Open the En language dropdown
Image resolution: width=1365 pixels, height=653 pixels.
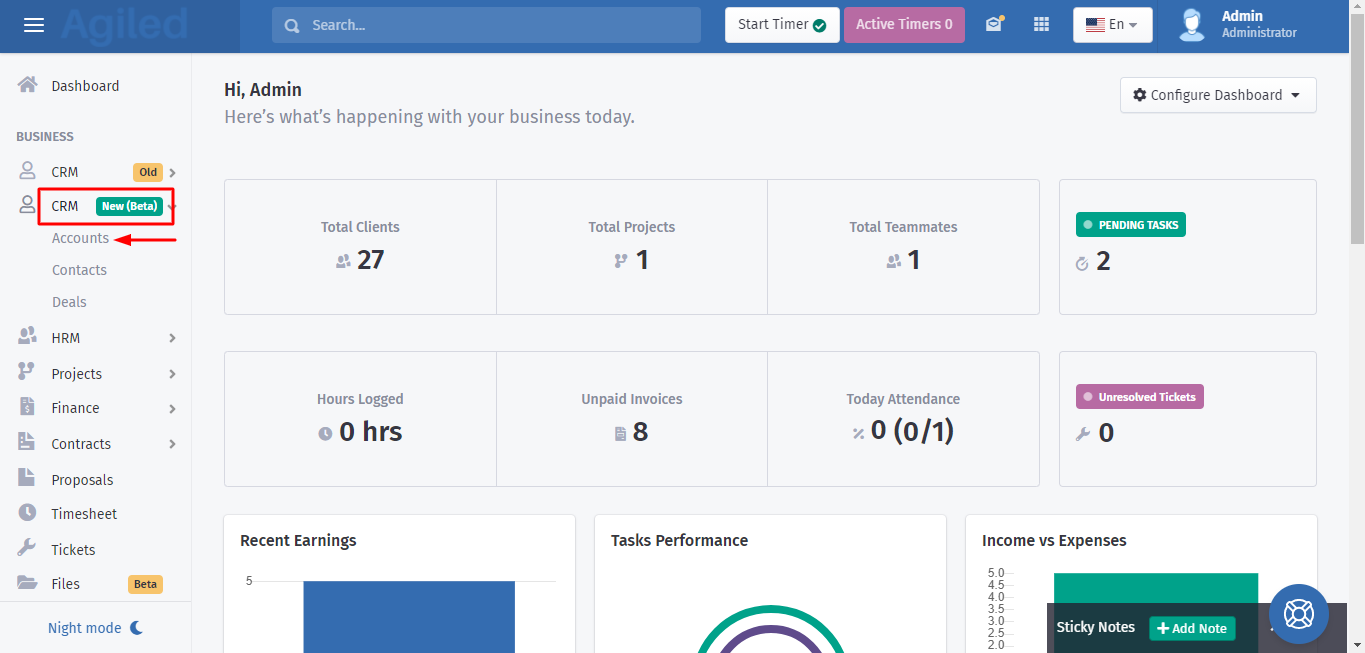(x=1112, y=25)
